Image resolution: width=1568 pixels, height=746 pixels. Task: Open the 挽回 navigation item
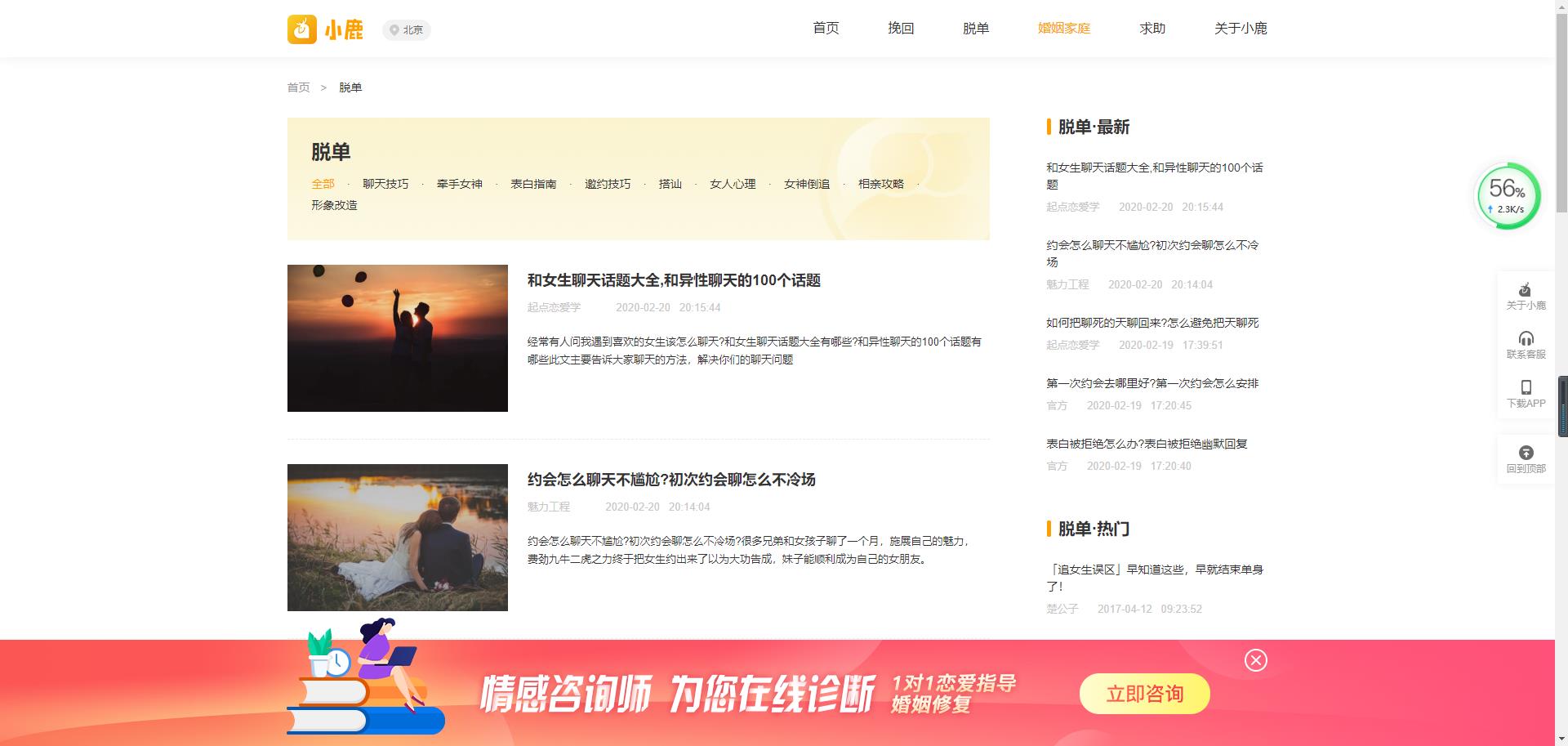901,29
